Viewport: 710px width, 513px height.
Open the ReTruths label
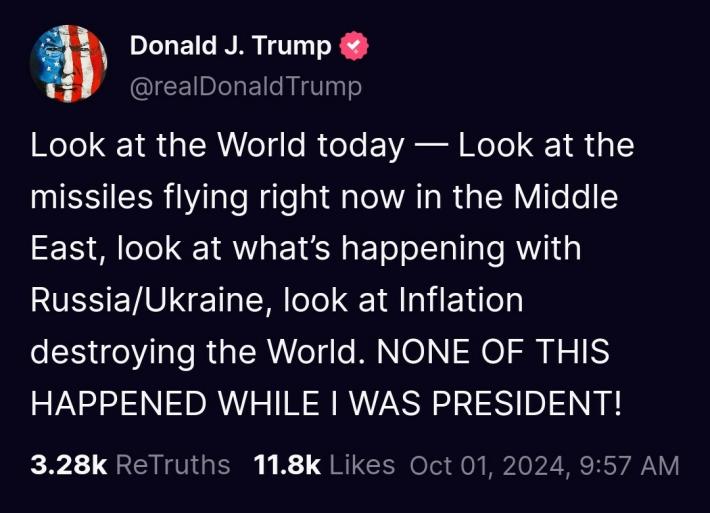(173, 465)
